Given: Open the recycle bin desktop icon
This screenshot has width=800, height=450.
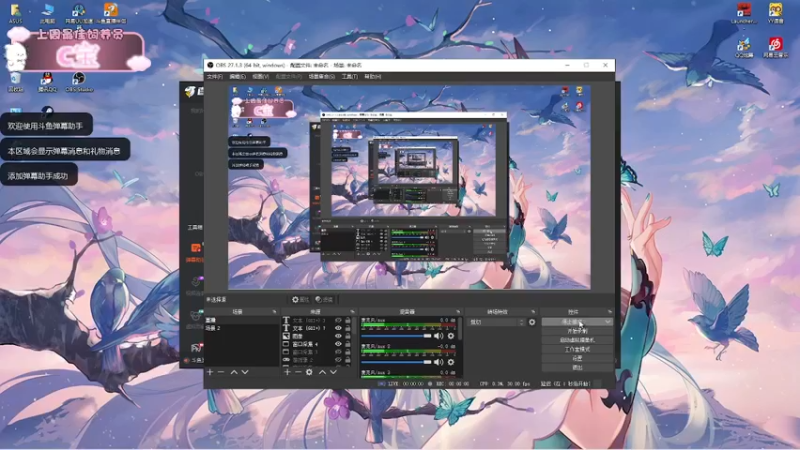Looking at the screenshot, I should coord(15,82).
